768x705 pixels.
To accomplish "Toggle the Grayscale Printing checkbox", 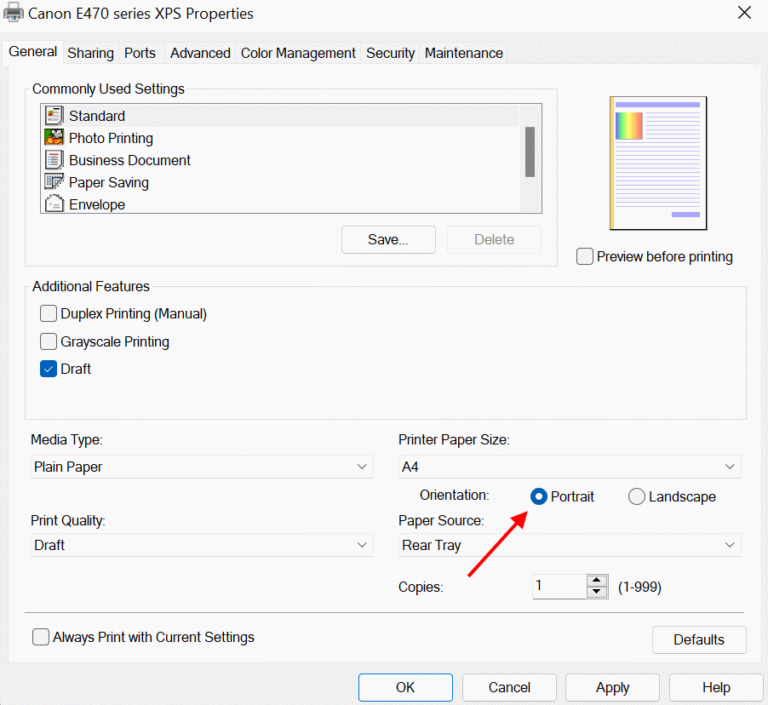I will [x=48, y=342].
